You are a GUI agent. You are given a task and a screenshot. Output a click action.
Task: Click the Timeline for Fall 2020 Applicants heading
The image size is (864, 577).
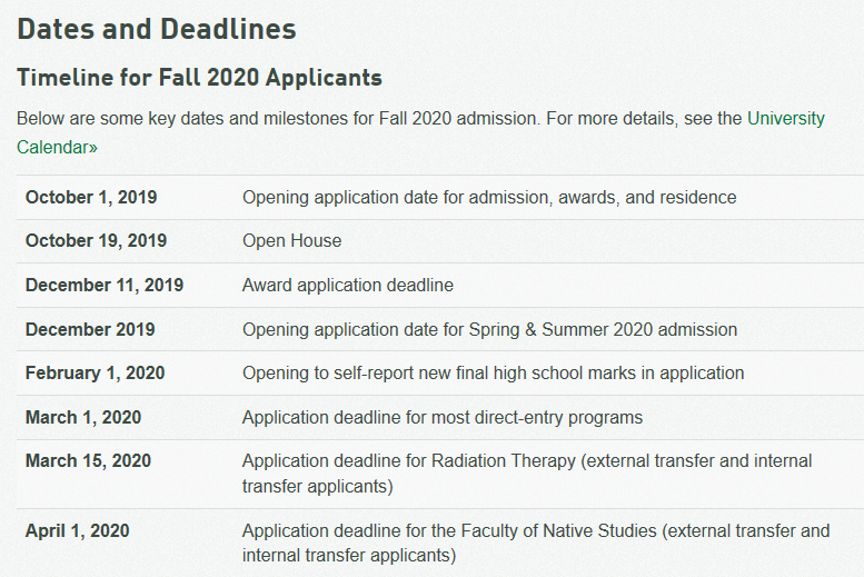point(199,78)
